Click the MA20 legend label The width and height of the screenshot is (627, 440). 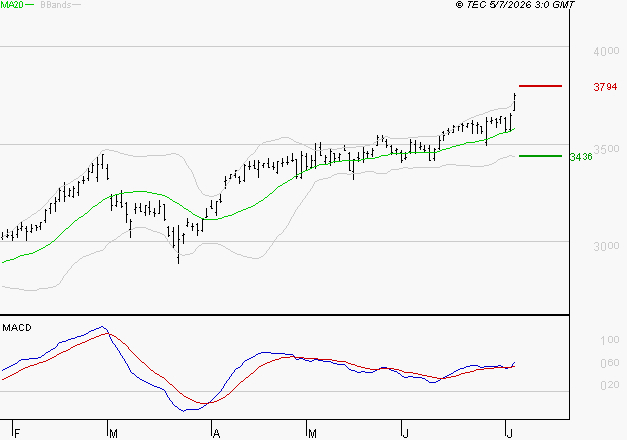[x=12, y=5]
